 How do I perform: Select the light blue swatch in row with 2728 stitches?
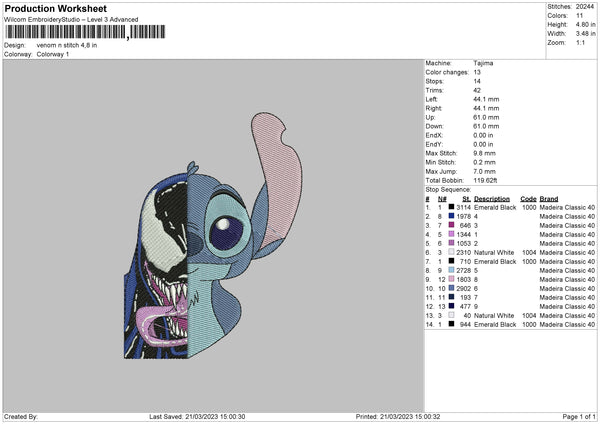452,270
